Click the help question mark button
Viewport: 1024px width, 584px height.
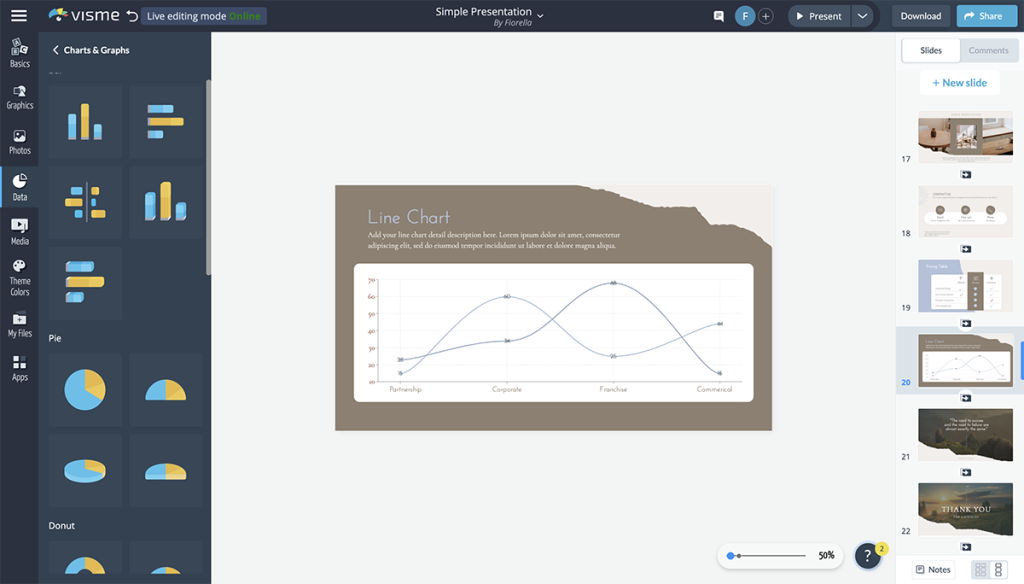pos(868,555)
